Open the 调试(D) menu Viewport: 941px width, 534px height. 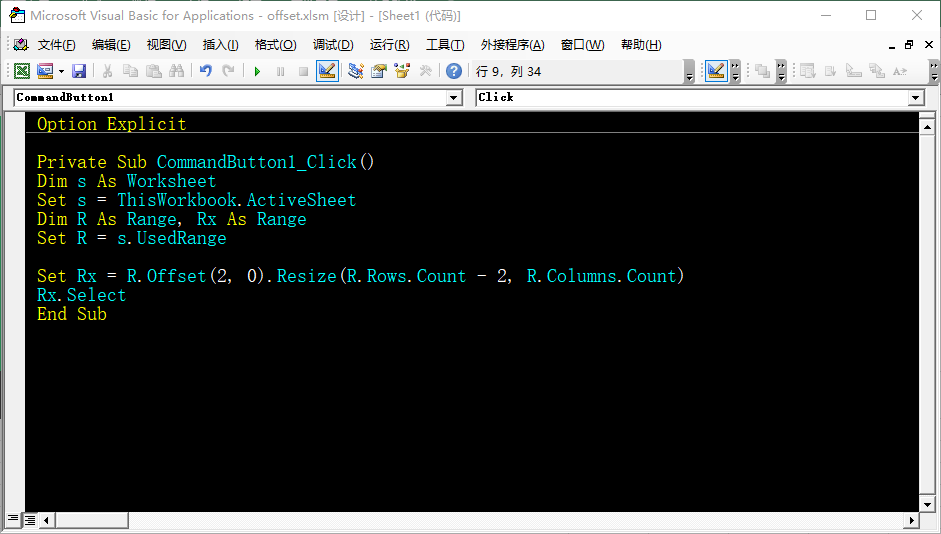click(333, 45)
